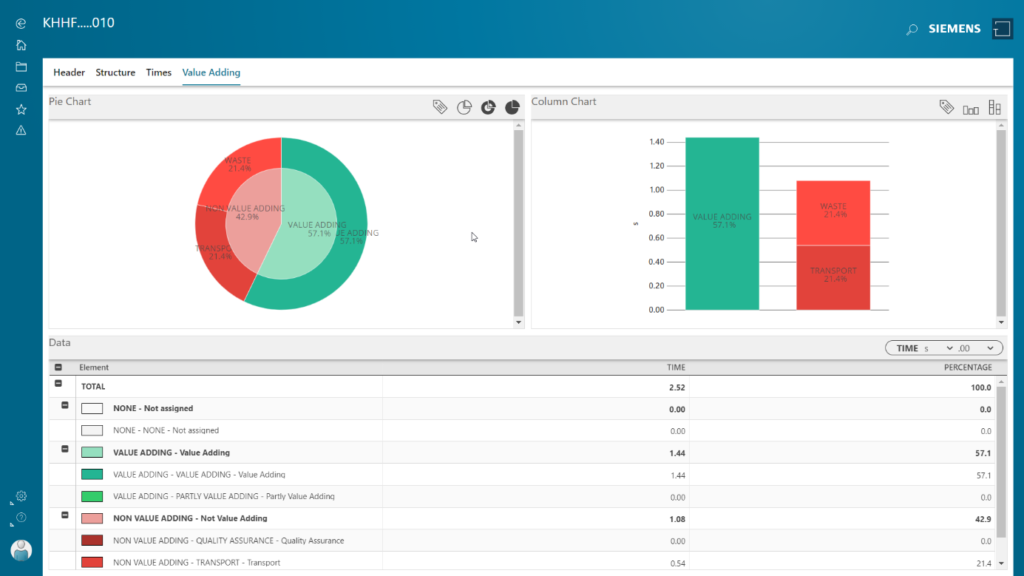This screenshot has width=1024, height=576.
Task: Click the PERCENTAGE column header
Action: (x=968, y=368)
